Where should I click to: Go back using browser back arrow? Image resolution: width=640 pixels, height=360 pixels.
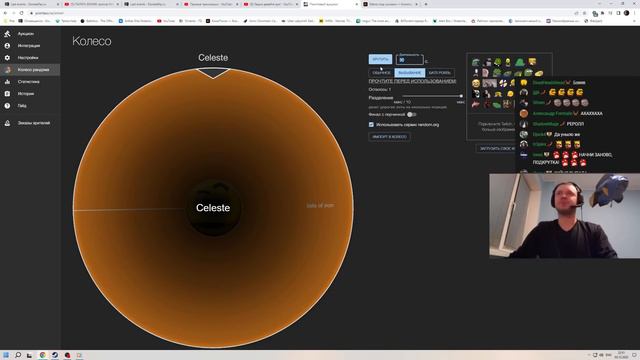pos(5,13)
